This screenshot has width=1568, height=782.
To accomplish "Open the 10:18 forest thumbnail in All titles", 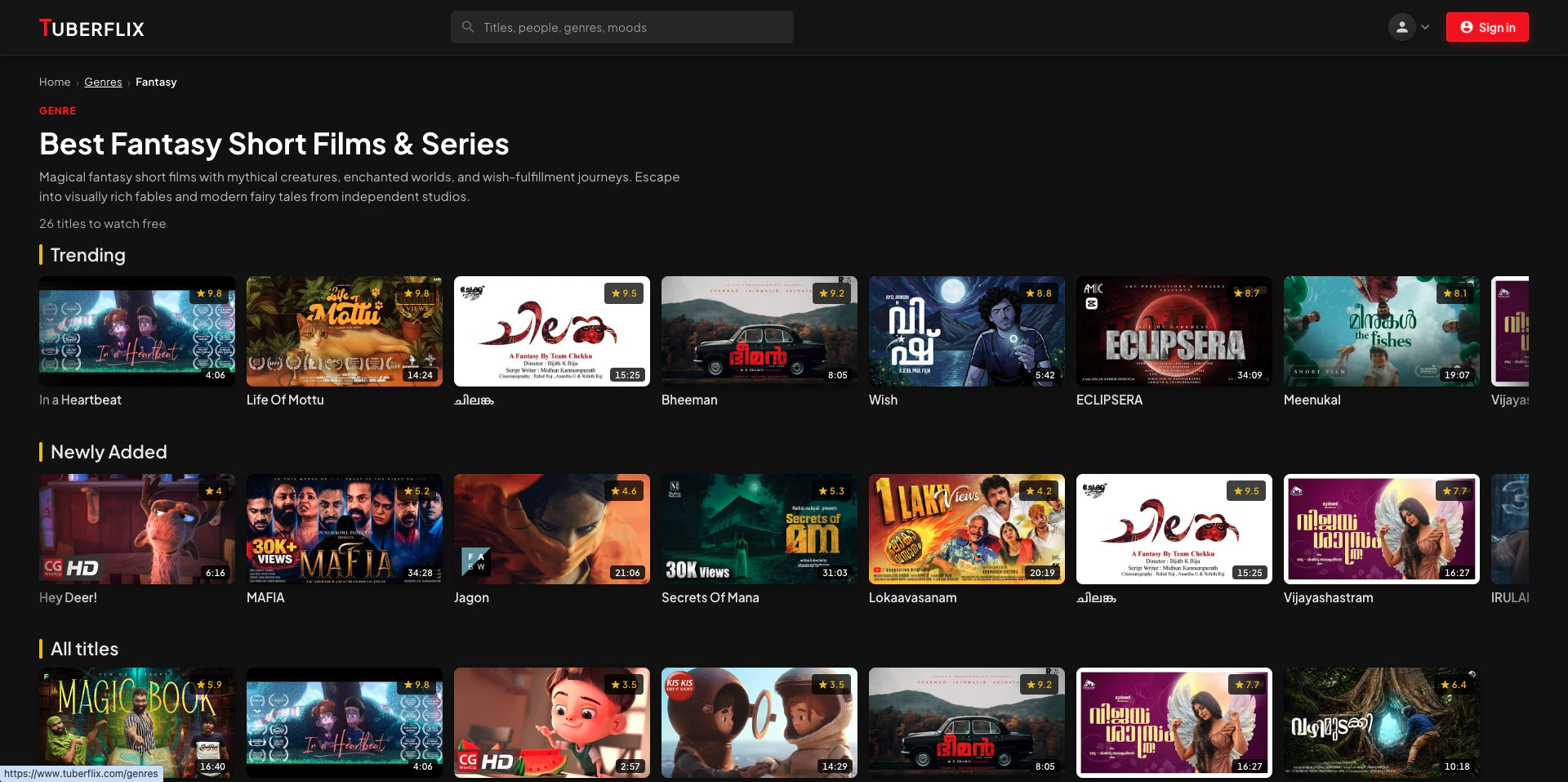I will click(1382, 722).
